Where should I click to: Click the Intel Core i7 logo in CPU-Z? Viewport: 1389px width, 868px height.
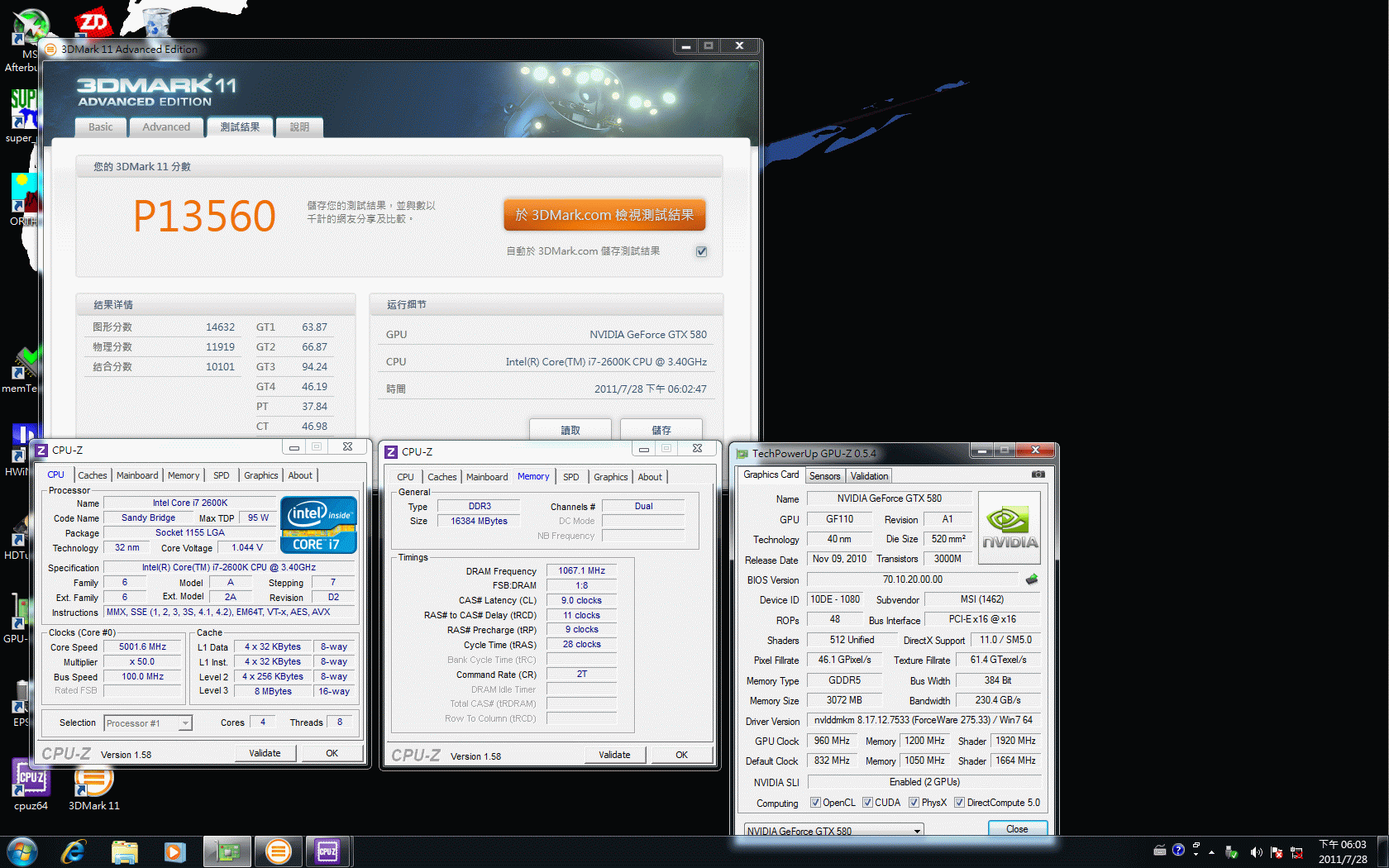318,524
